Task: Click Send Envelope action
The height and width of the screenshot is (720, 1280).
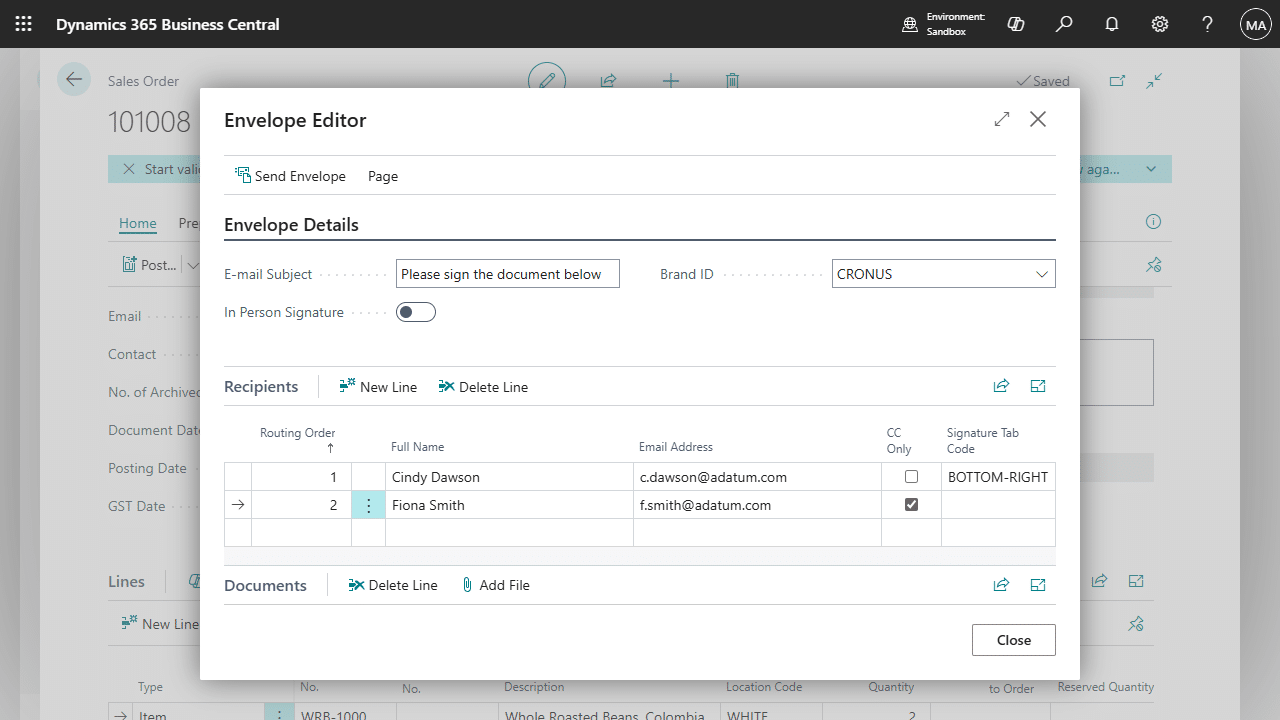Action: (290, 176)
